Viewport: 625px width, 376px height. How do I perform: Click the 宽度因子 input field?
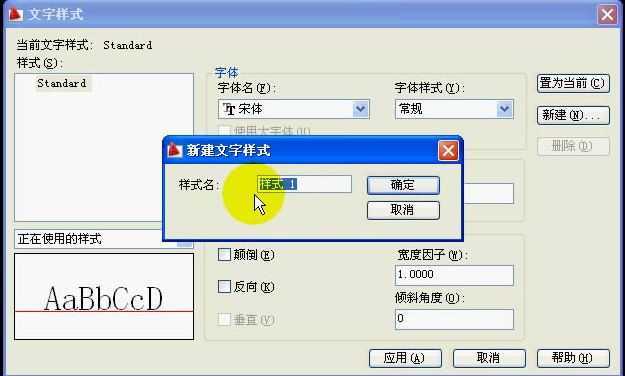454,275
